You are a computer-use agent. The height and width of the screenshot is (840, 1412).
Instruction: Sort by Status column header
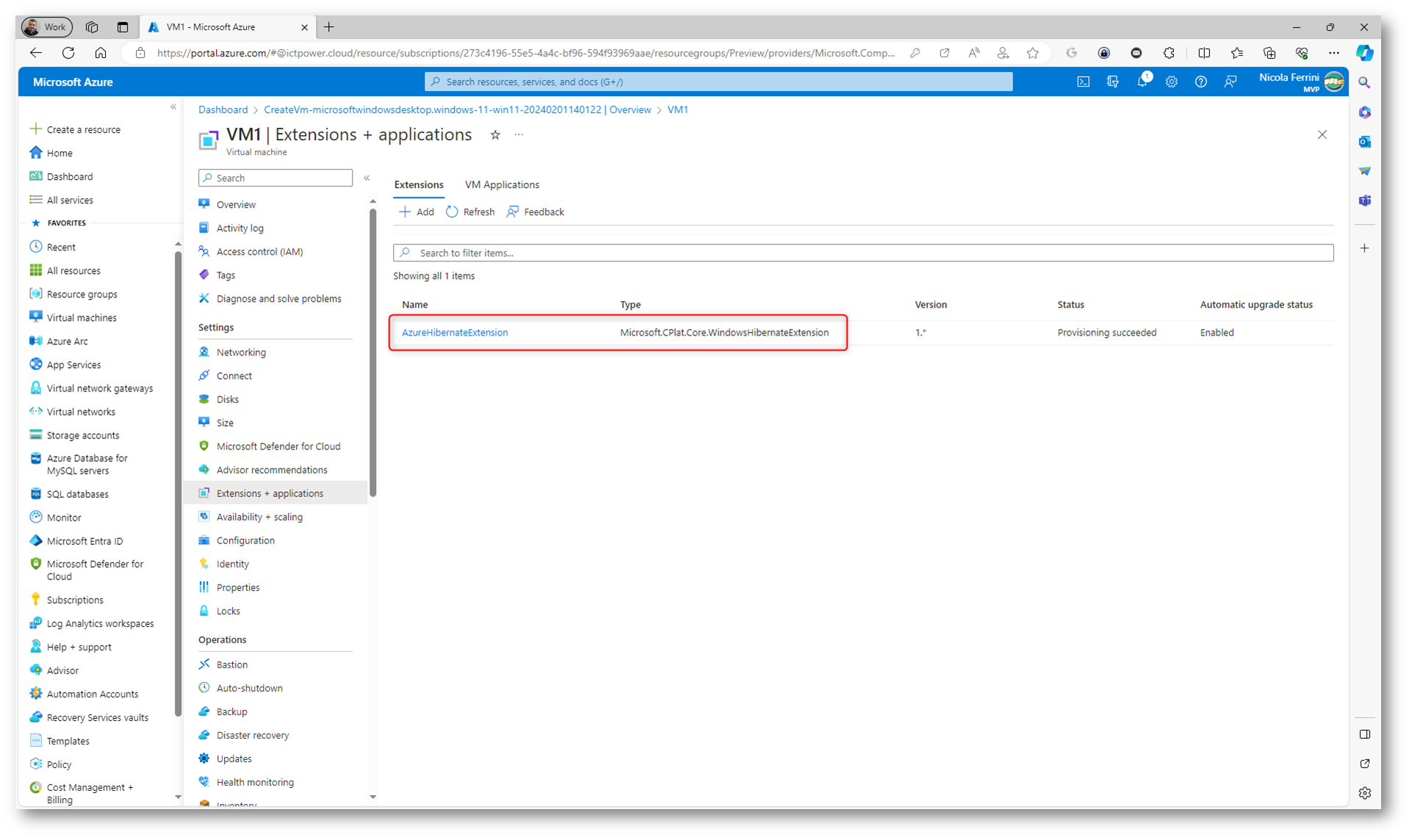1070,305
